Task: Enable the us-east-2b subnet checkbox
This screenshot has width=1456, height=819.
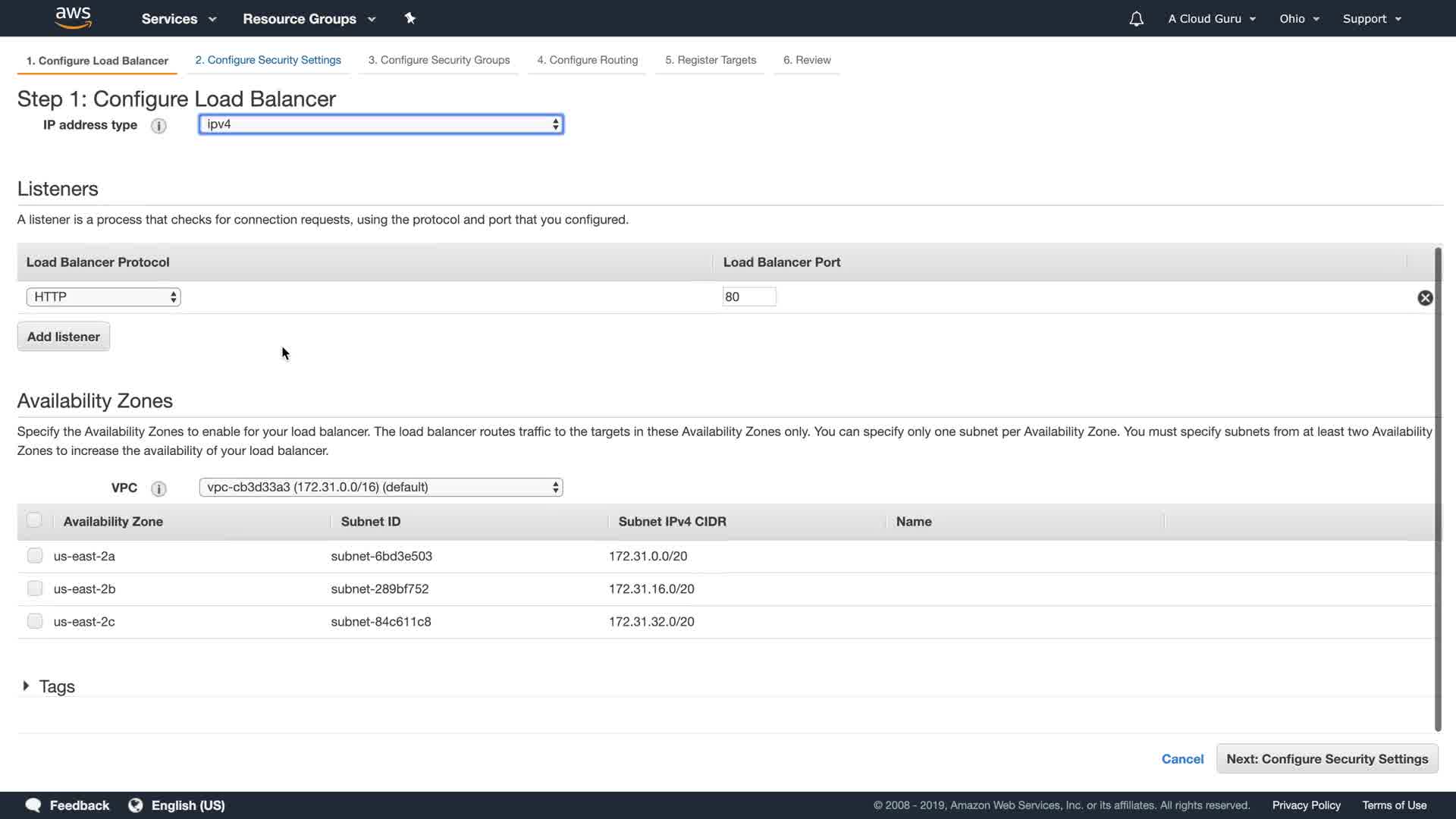Action: (35, 588)
